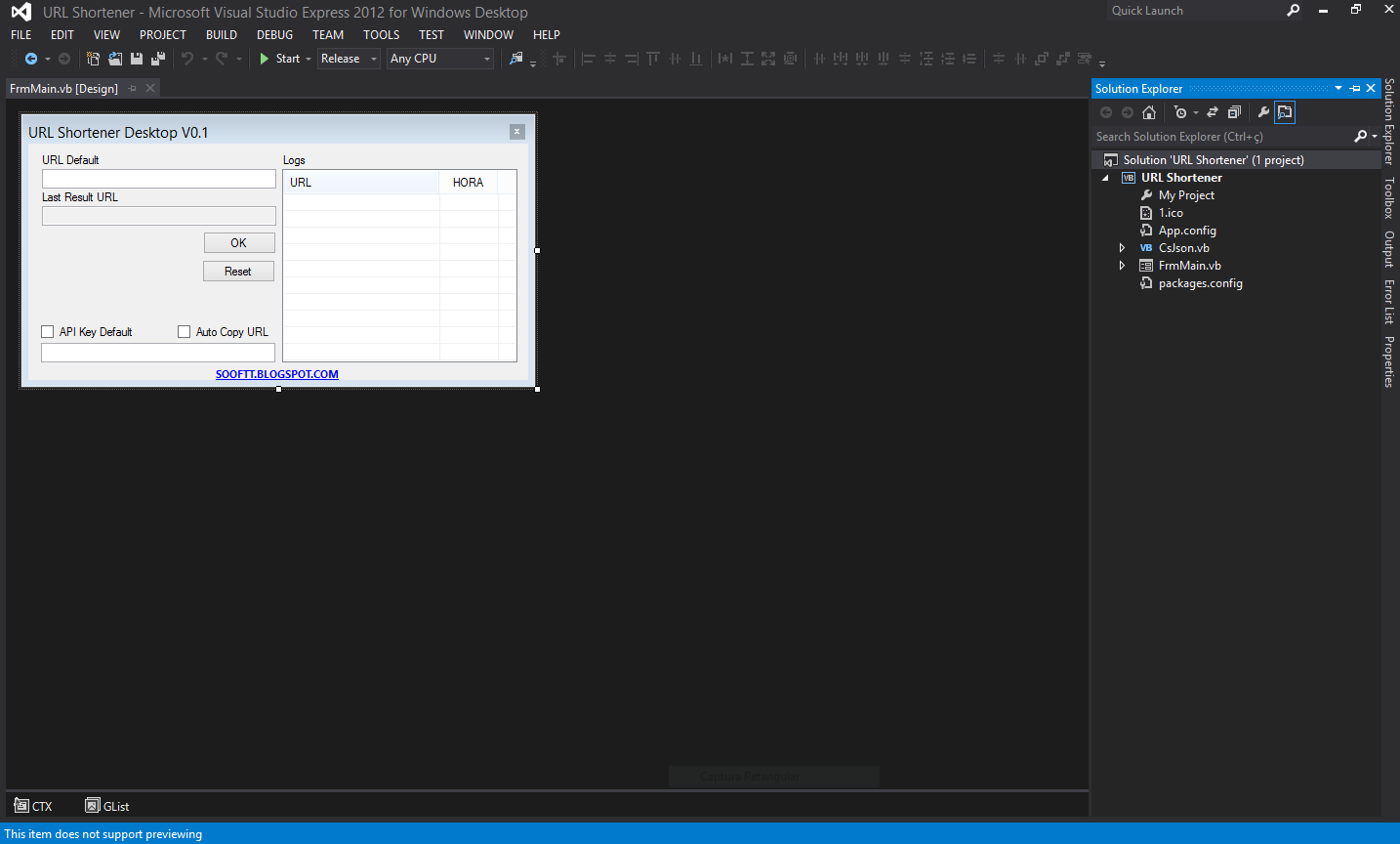Open Solution Explorer search options dropdown

(x=1375, y=137)
